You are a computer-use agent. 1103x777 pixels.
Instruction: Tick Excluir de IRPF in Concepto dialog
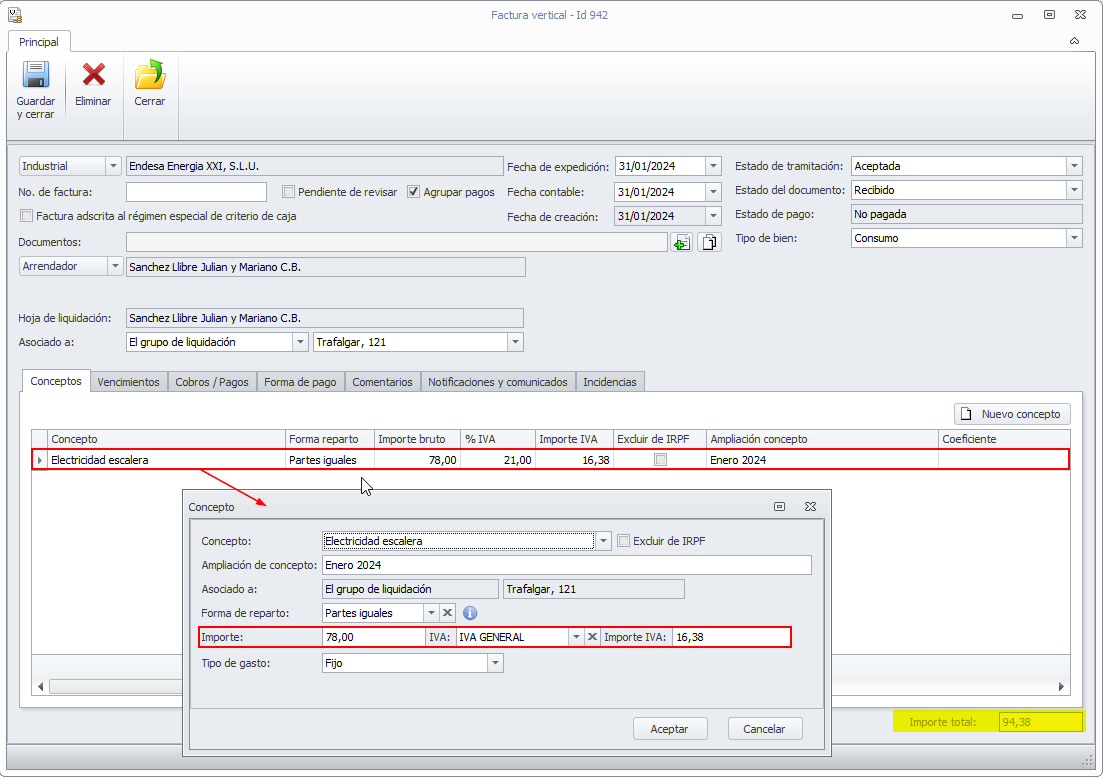[x=624, y=541]
